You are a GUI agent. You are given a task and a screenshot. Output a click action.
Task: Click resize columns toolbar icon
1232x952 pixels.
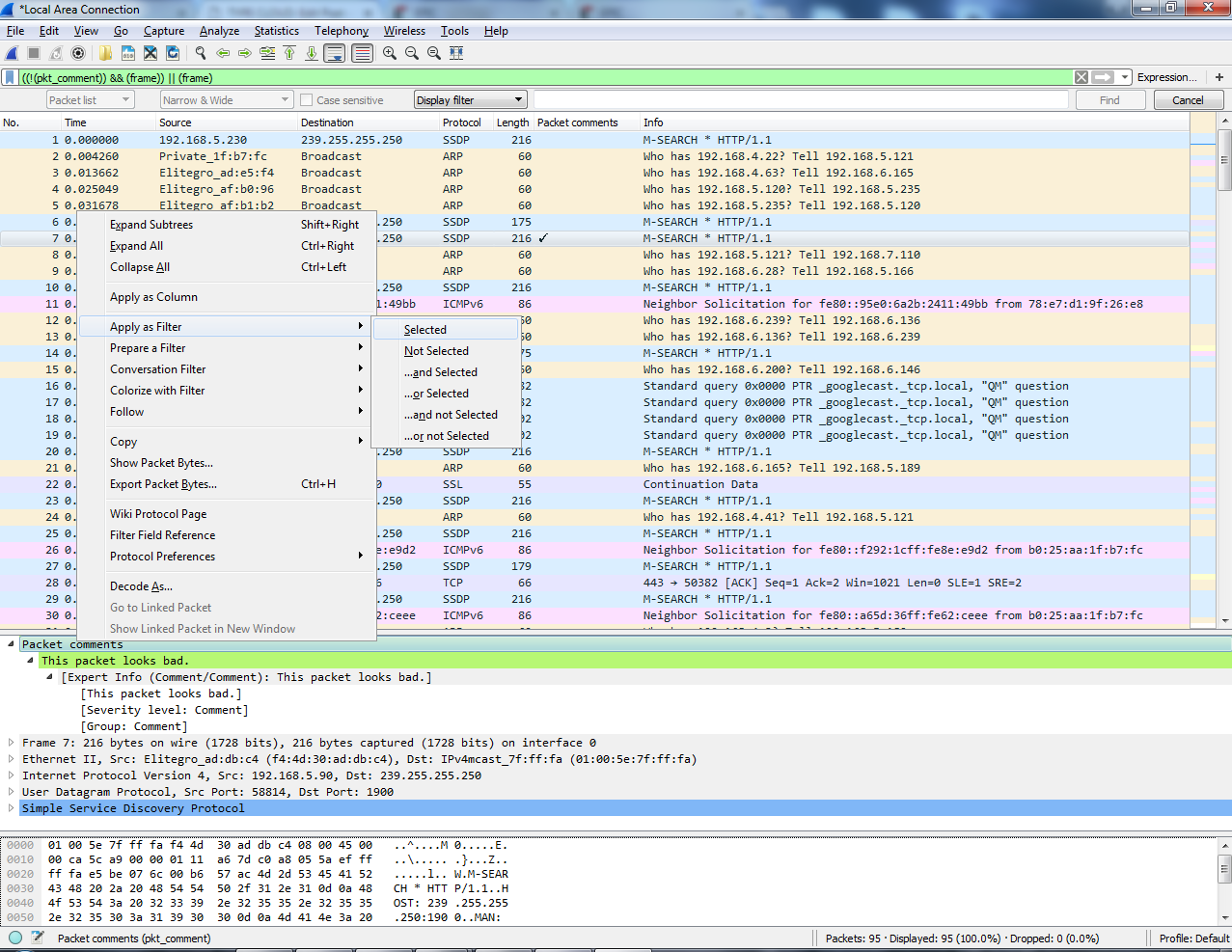point(456,54)
